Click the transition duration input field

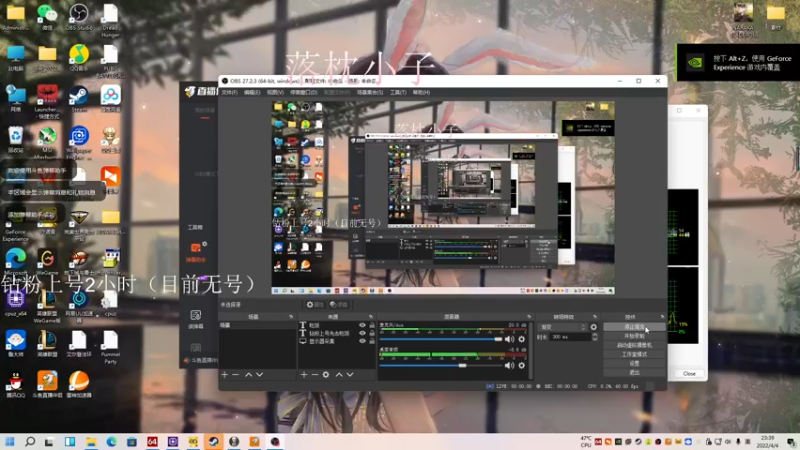[570, 337]
